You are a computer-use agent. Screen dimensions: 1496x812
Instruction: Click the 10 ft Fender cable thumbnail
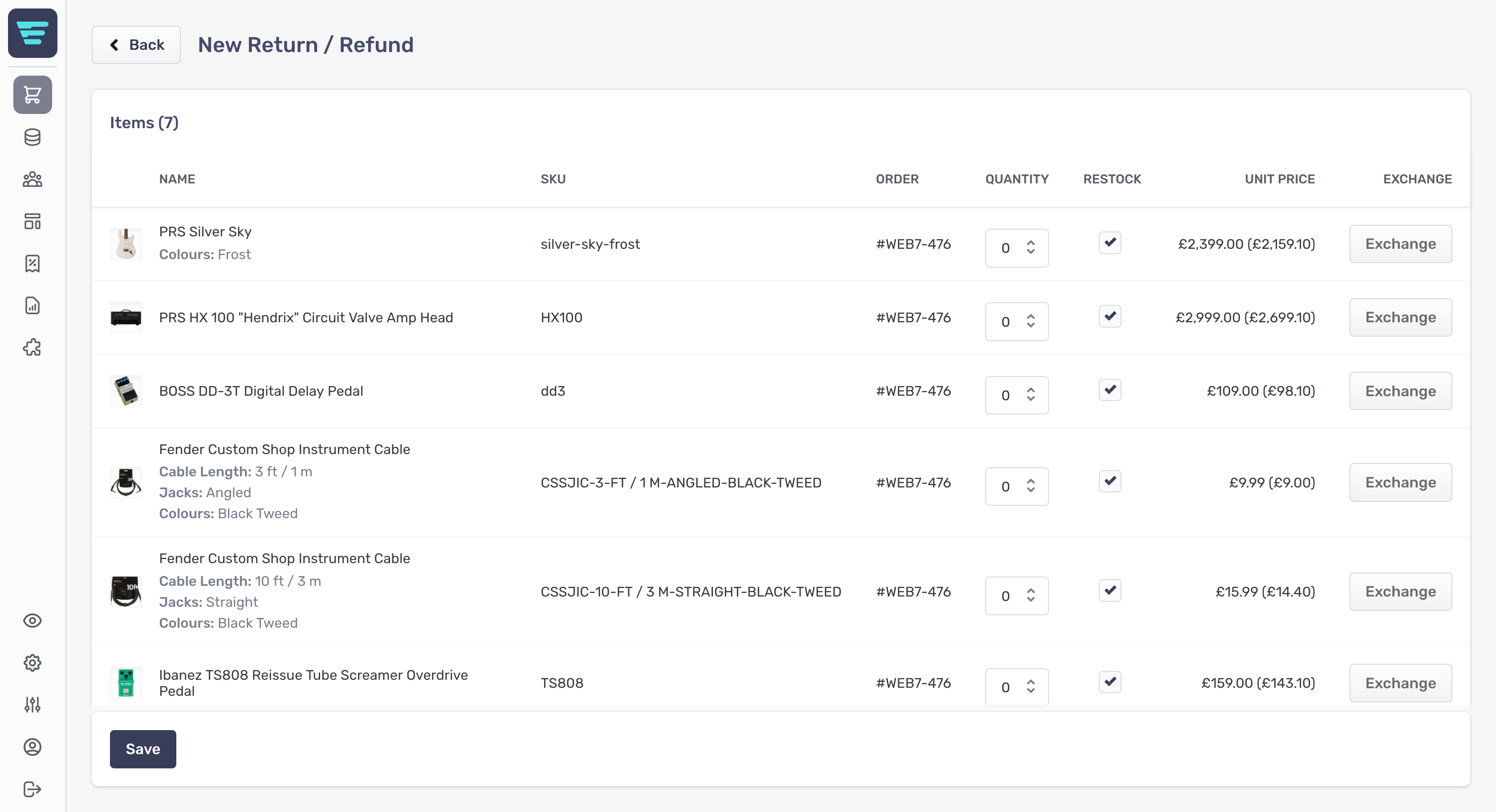point(126,592)
